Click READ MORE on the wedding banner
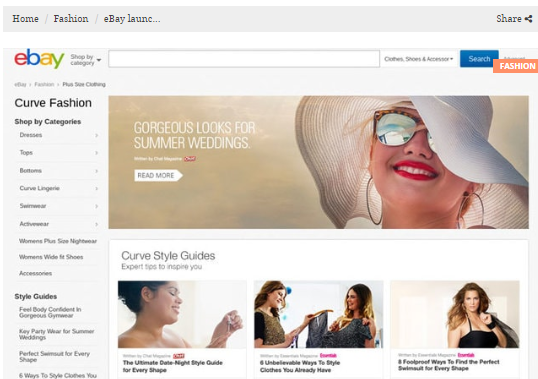538x379 pixels. (158, 175)
